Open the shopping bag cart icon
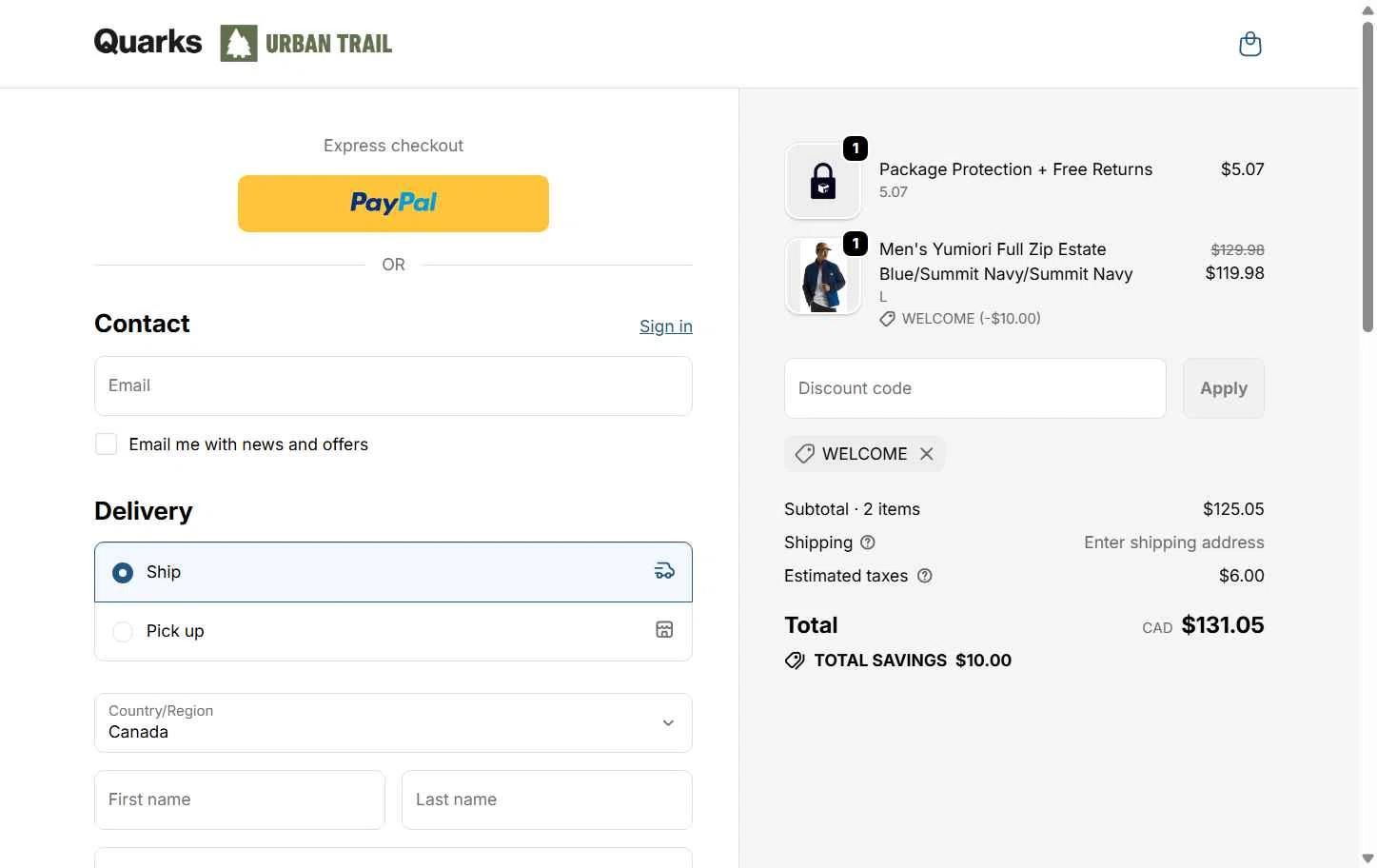 coord(1249,44)
